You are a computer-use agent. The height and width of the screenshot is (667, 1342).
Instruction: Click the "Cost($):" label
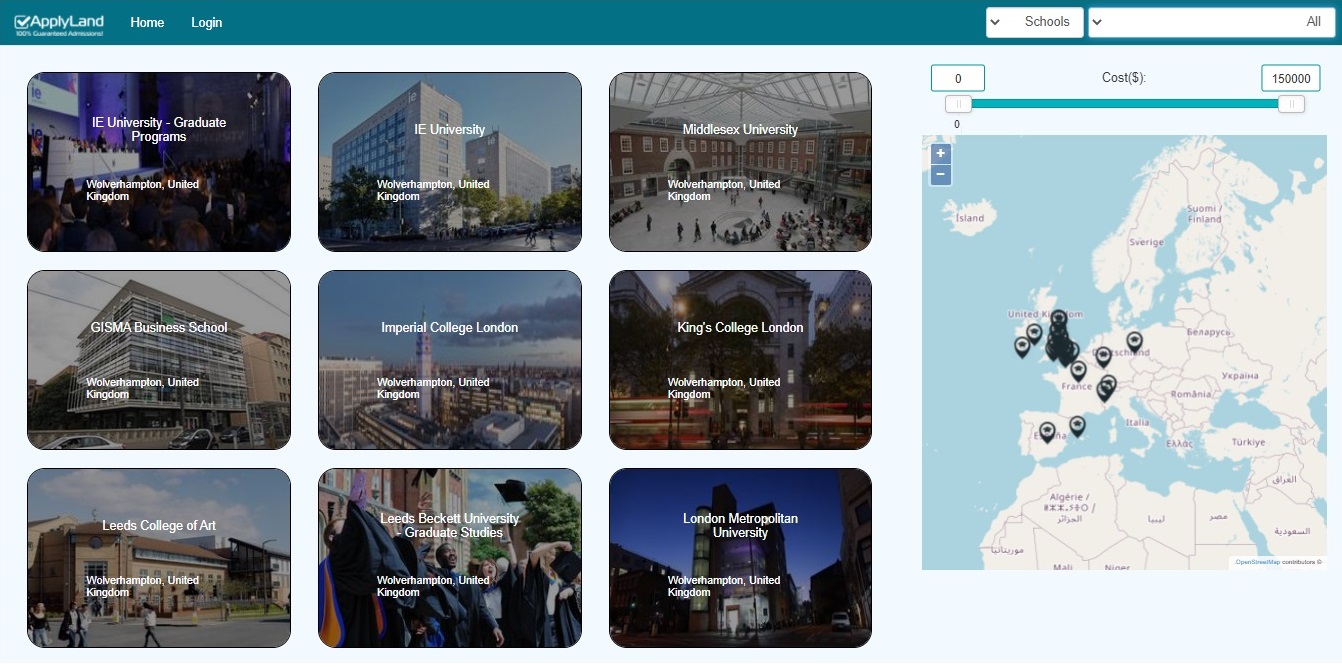point(1123,78)
